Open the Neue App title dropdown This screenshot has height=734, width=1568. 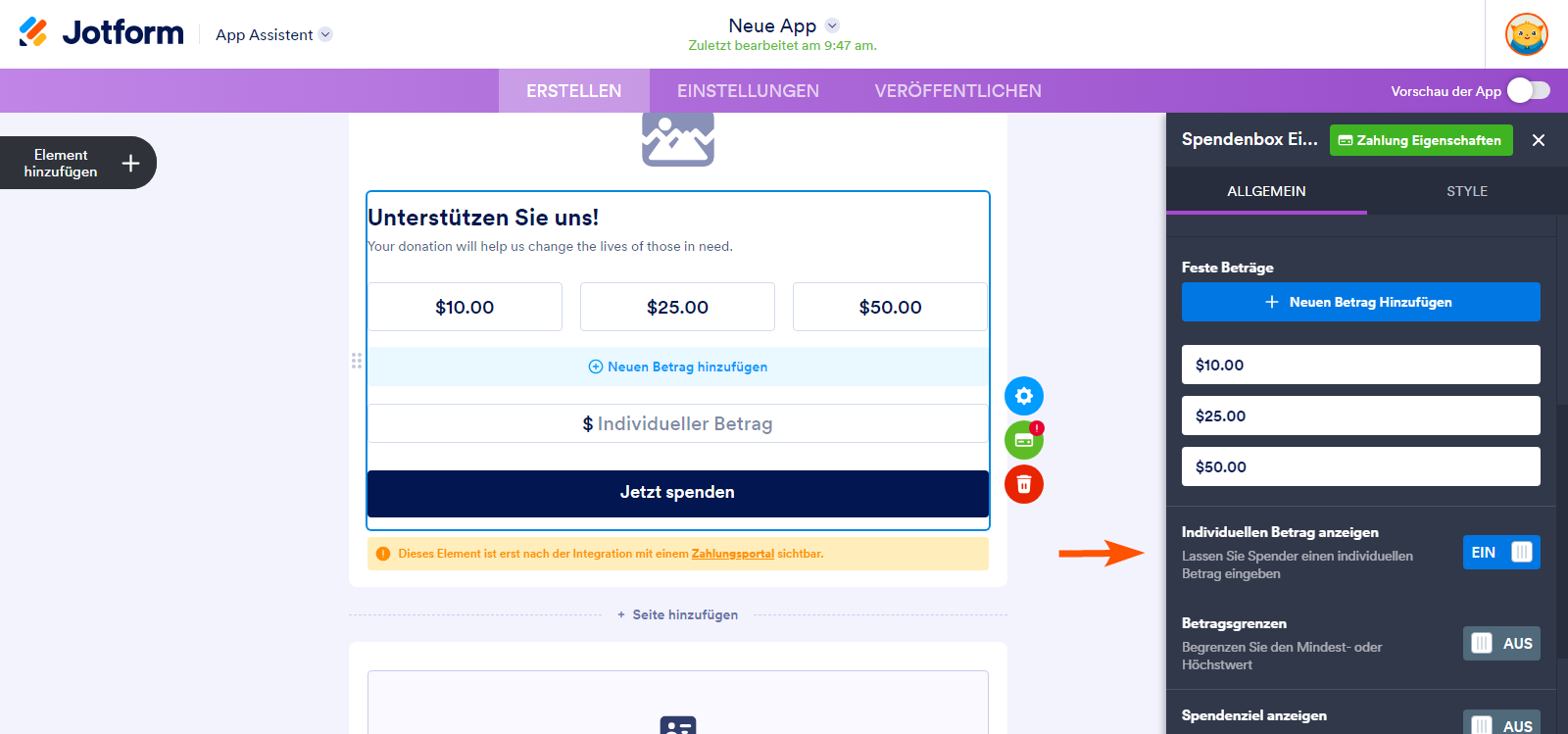(832, 25)
